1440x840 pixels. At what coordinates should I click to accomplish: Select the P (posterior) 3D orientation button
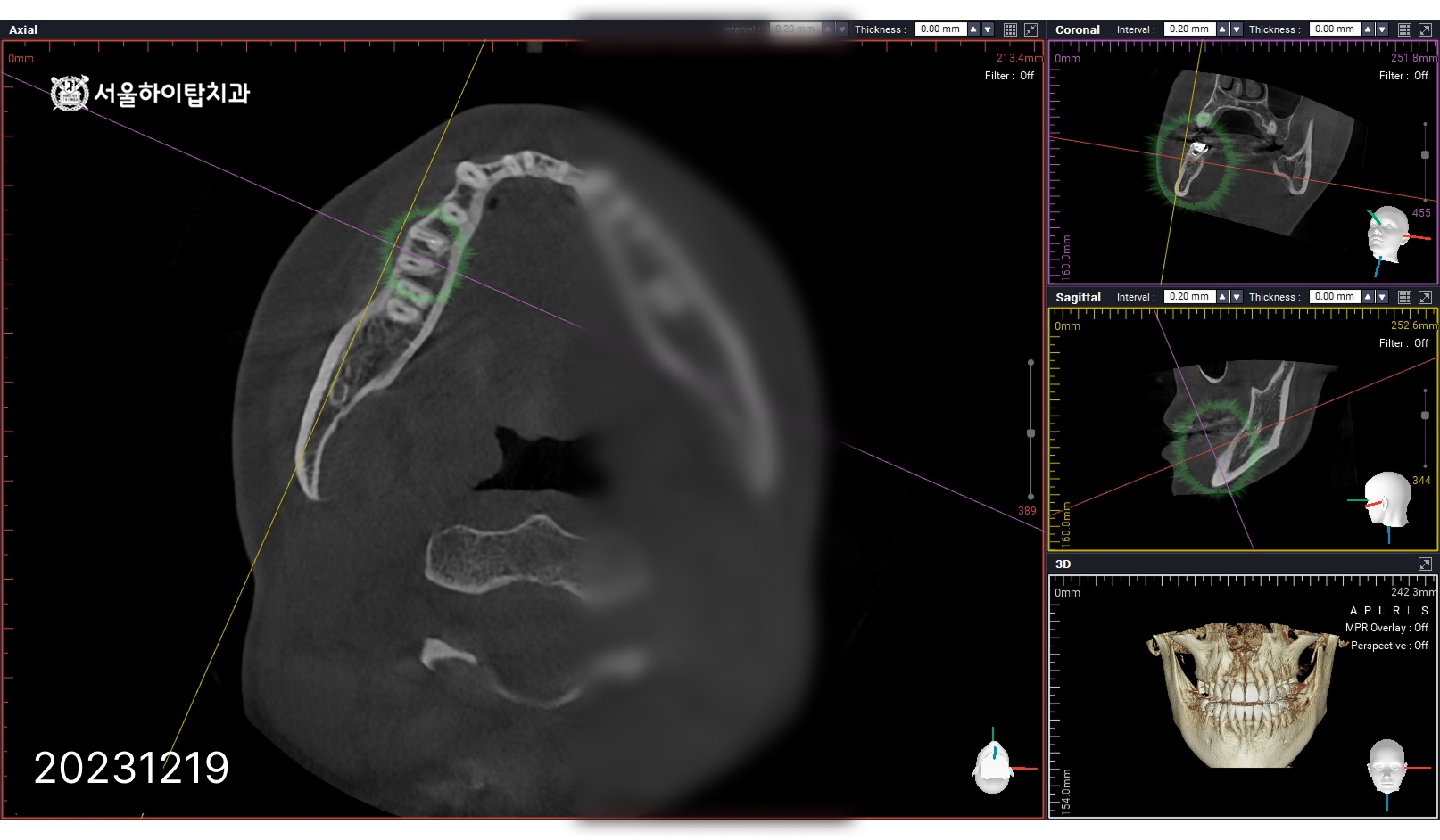1367,611
